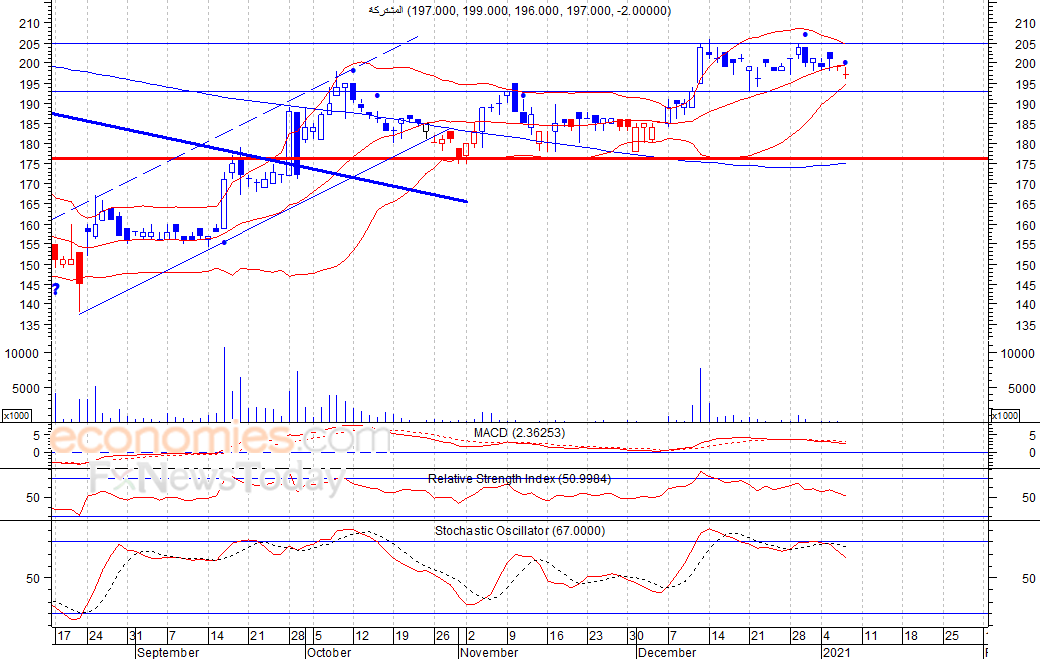Image resolution: width=1040 pixels, height=659 pixels.
Task: Click the 210 value on the left price axis
Action: (x=30, y=23)
